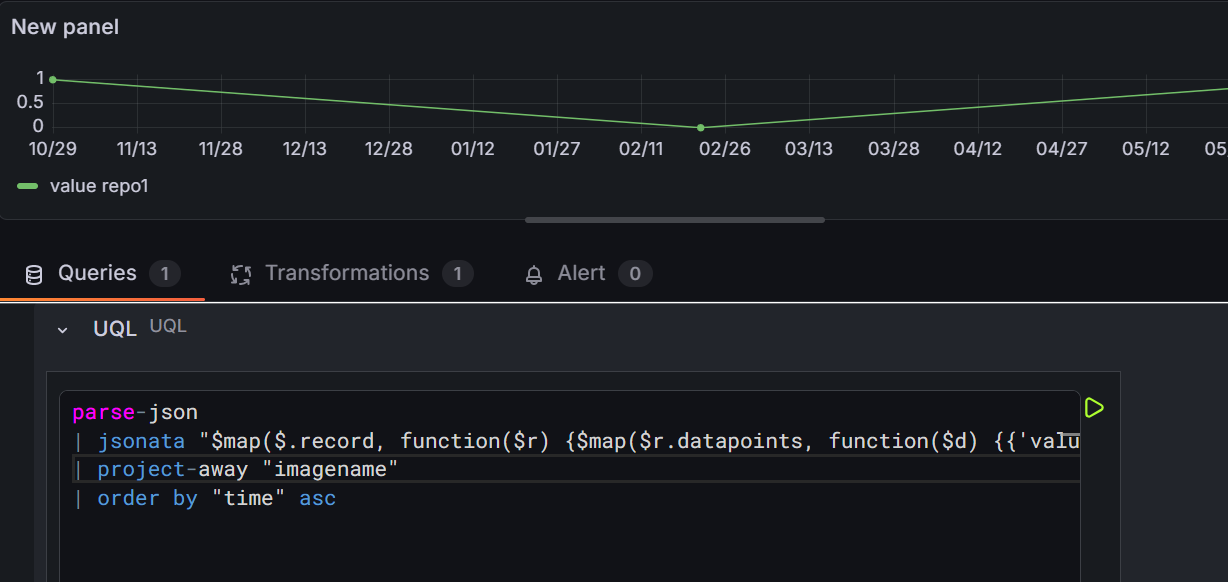Click the green 'value repo1' legend color swatch
Screen dimensions: 1228x582
tap(28, 186)
